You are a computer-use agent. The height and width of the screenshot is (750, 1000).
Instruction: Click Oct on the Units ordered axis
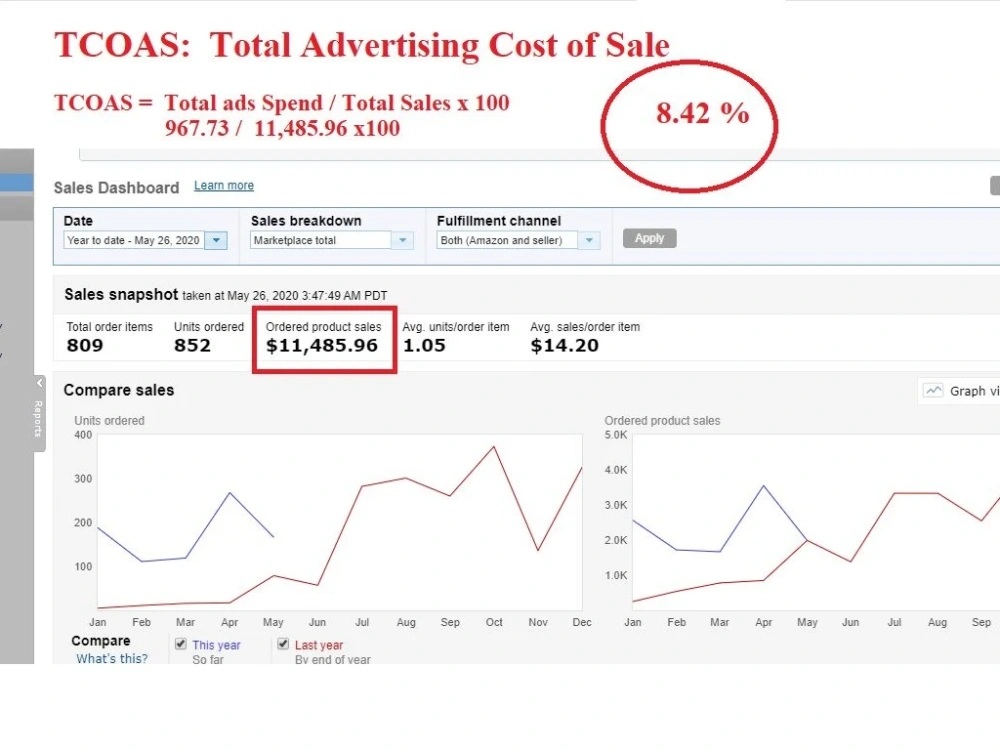pos(494,622)
